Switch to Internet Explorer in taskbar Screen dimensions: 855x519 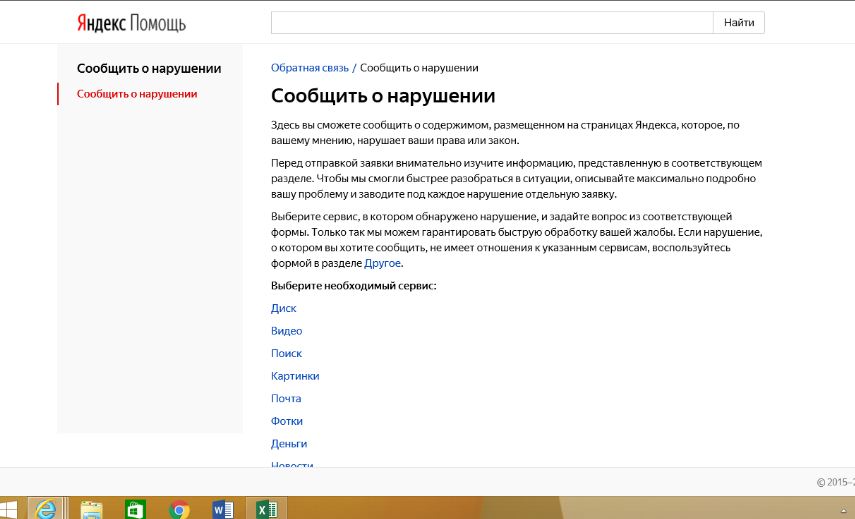pos(46,509)
